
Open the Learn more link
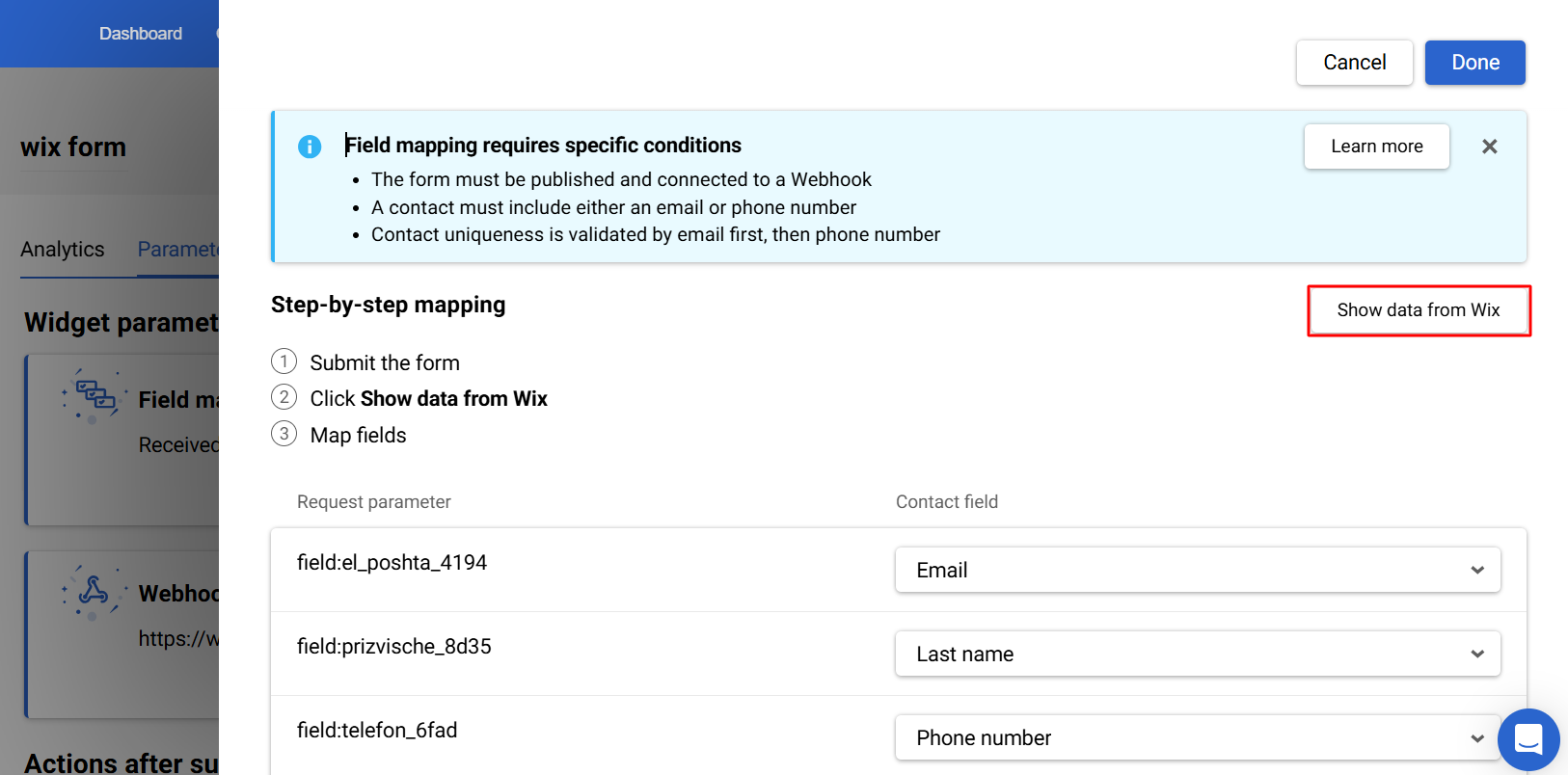click(1376, 147)
